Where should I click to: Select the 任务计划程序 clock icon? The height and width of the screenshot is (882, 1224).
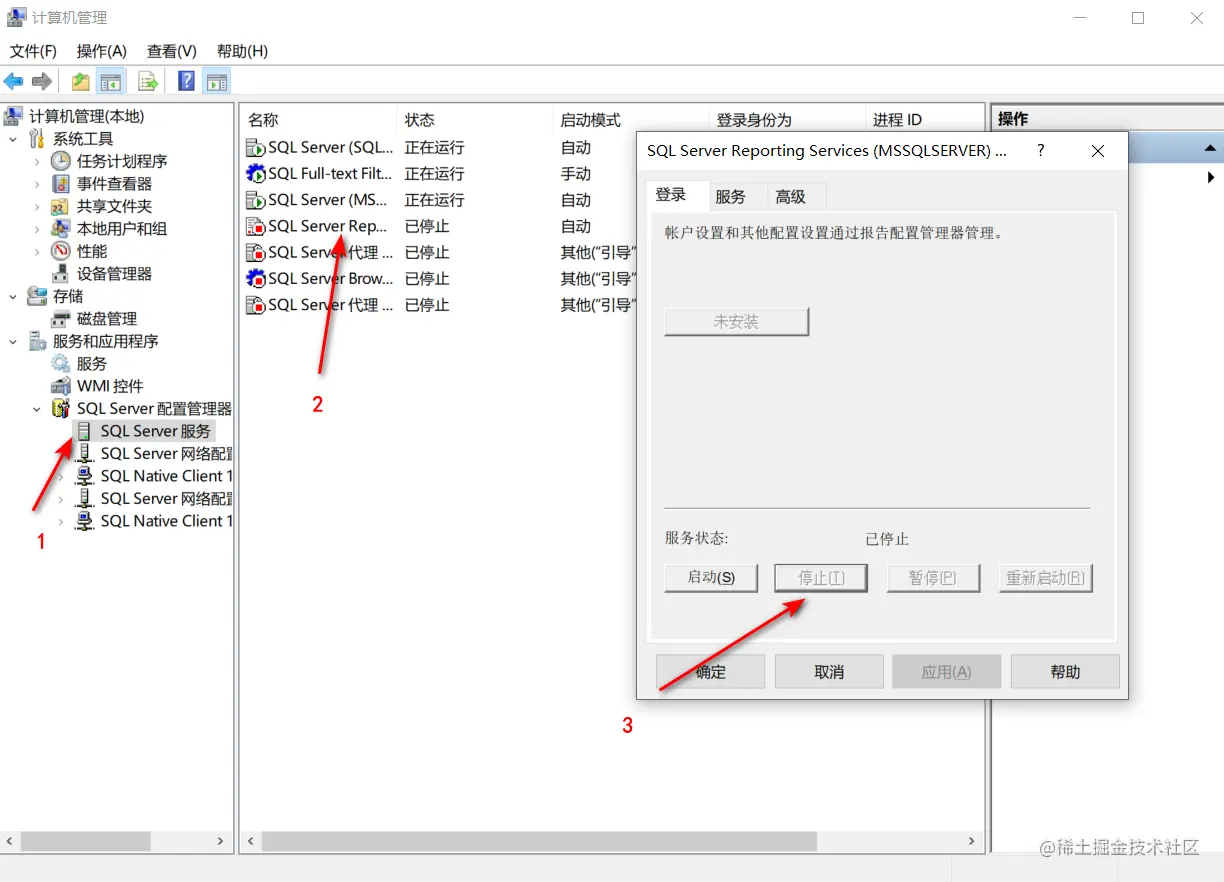tap(61, 161)
